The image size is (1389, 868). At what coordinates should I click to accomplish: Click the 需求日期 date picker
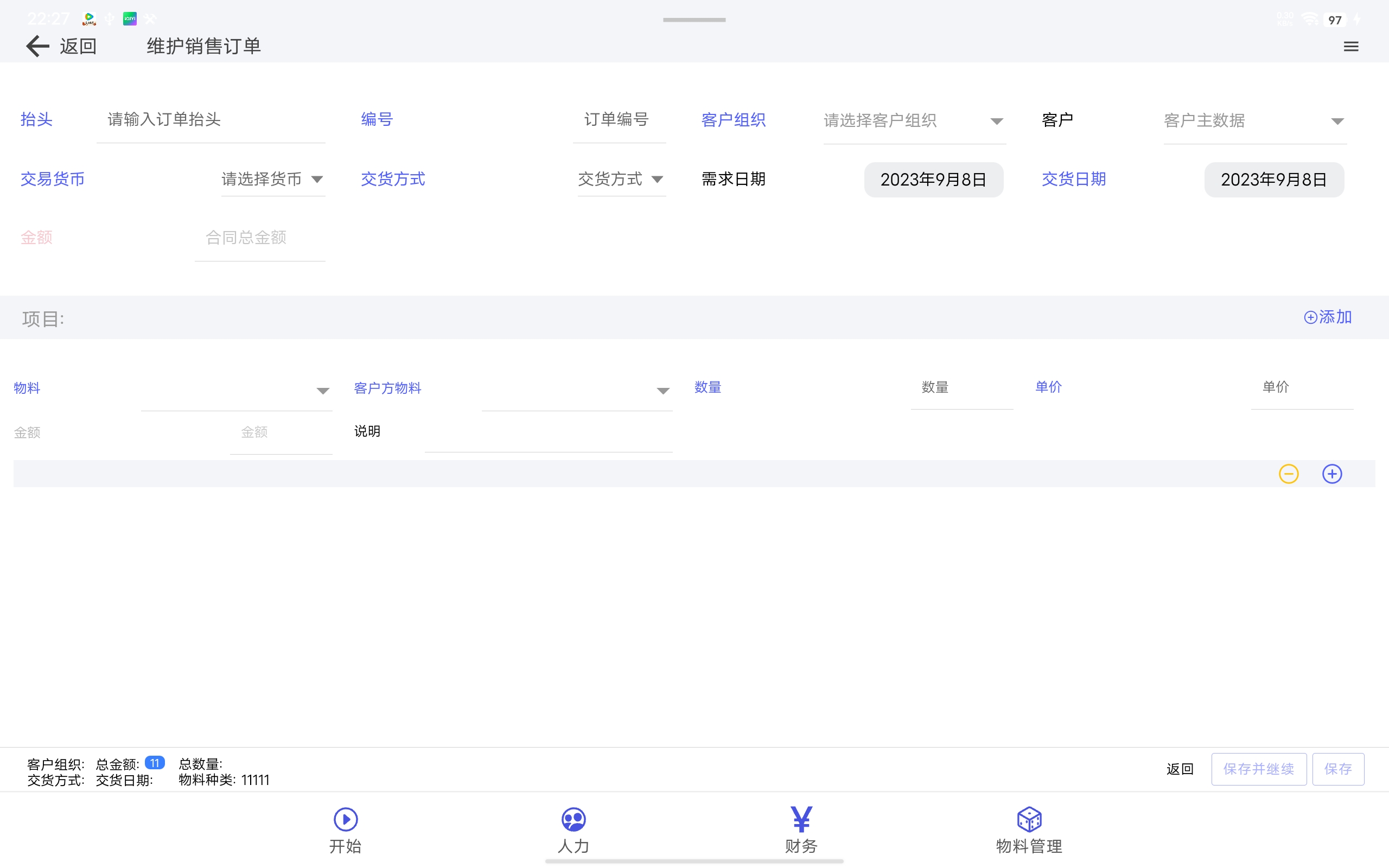[933, 180]
